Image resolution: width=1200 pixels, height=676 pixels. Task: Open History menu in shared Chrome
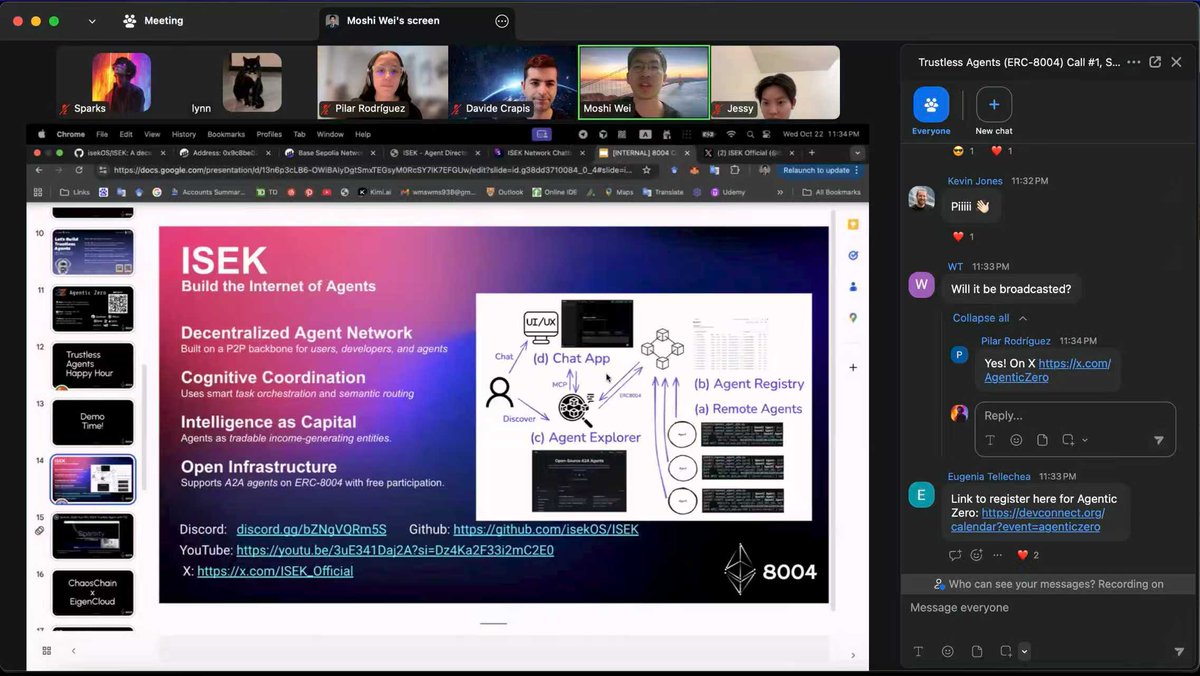(x=184, y=134)
